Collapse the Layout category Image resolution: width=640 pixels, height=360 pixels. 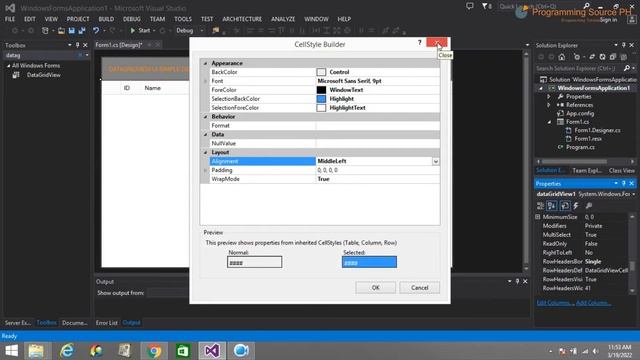tap(205, 152)
